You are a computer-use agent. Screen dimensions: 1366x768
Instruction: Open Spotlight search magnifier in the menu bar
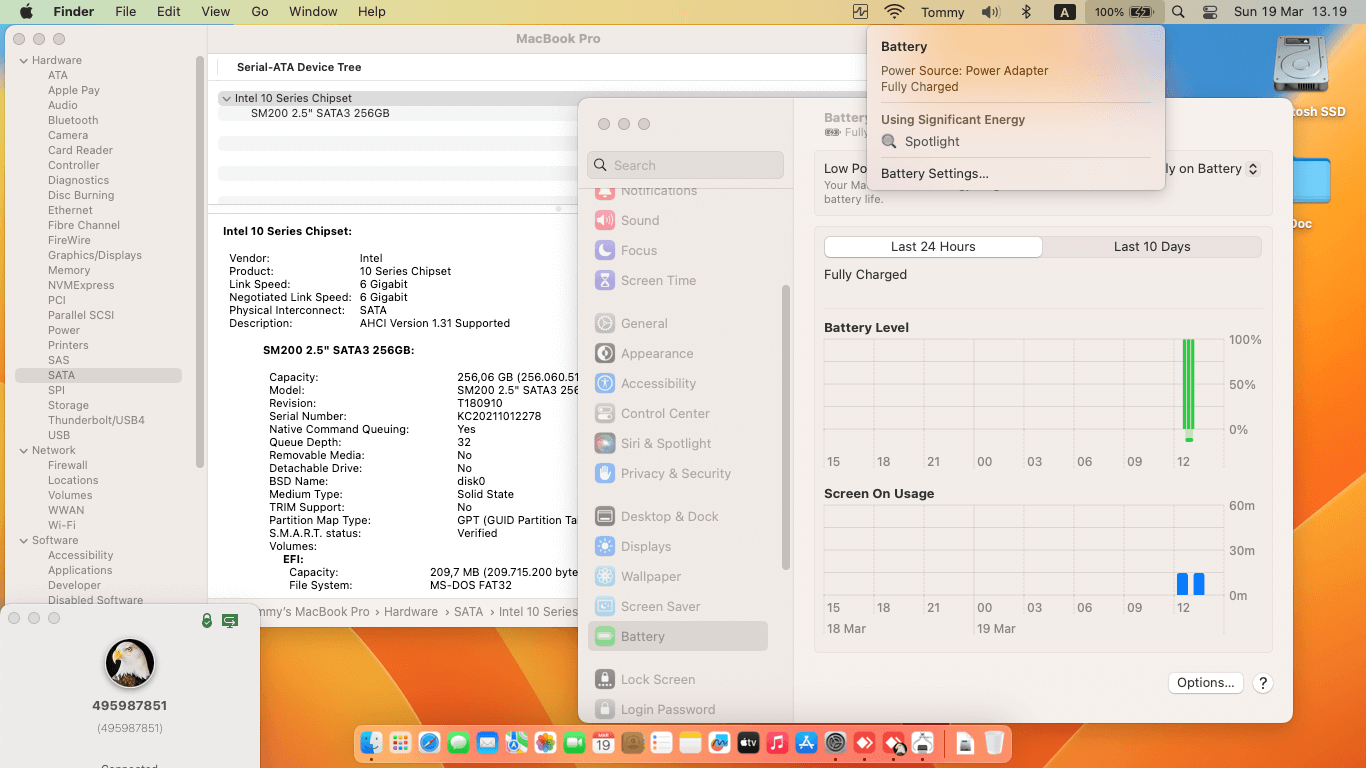[1178, 12]
